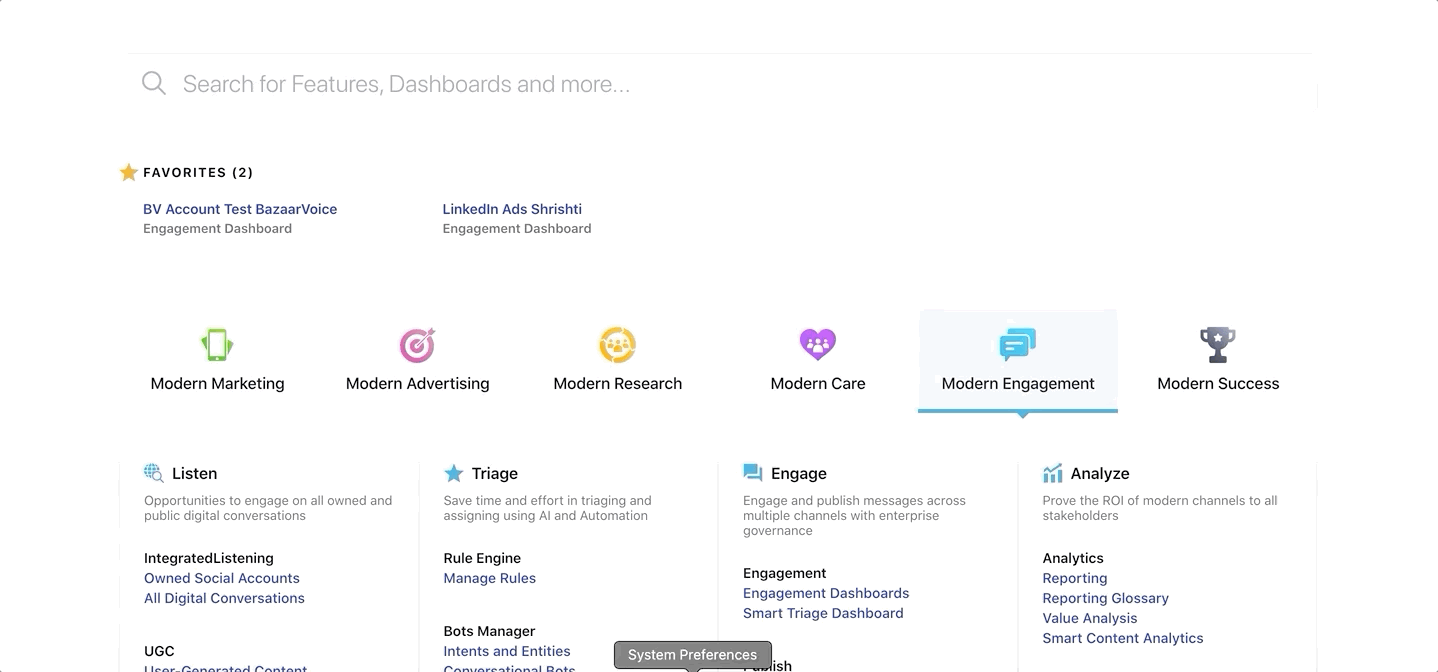Click the Listen globe icon
Image resolution: width=1438 pixels, height=672 pixels.
[153, 473]
